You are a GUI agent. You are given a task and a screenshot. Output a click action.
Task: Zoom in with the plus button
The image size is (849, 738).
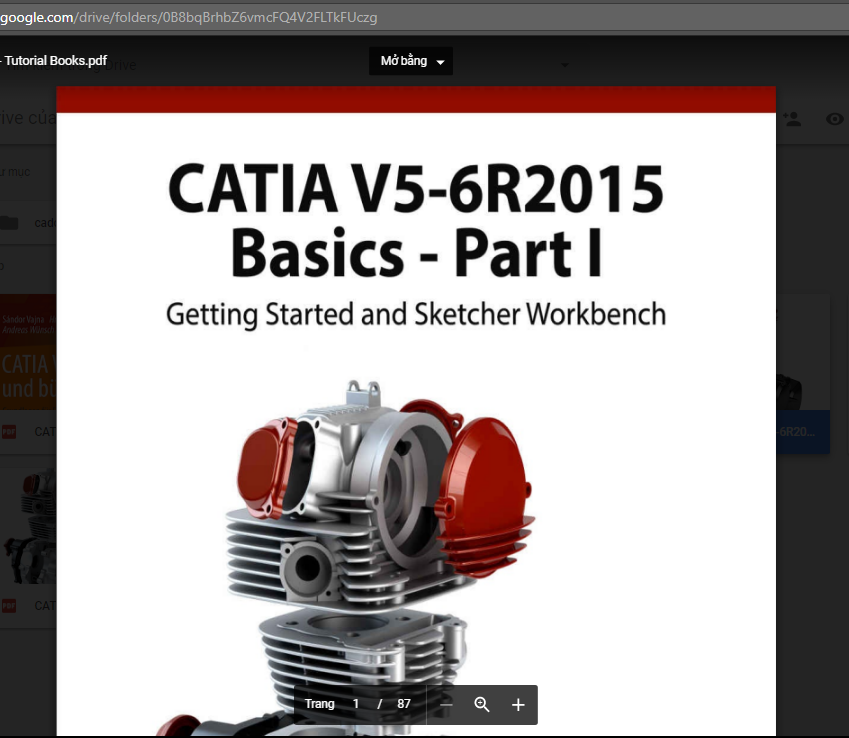(518, 704)
